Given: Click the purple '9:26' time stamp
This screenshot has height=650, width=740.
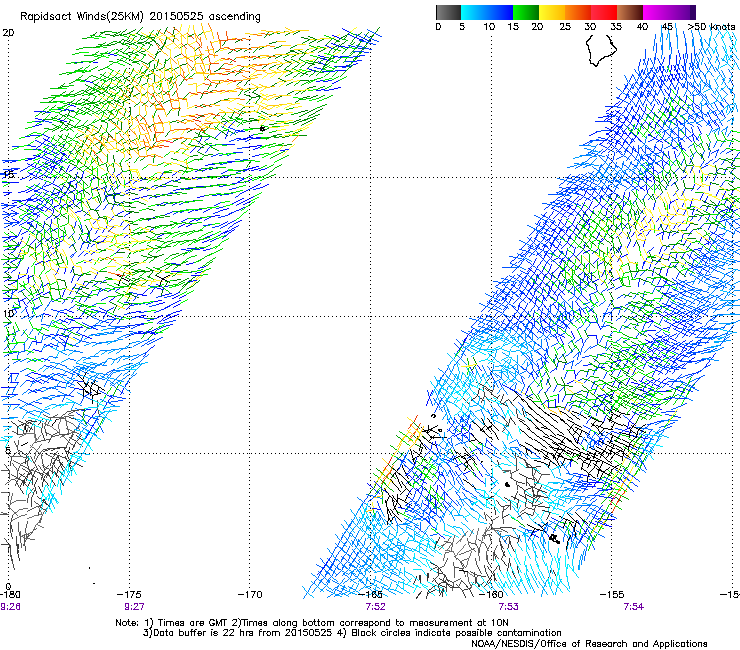Looking at the screenshot, I should click(x=10, y=607).
